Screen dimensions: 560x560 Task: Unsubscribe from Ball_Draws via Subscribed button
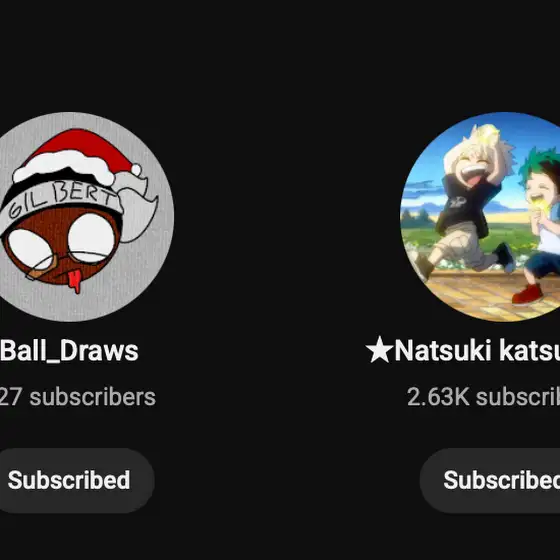[x=69, y=480]
